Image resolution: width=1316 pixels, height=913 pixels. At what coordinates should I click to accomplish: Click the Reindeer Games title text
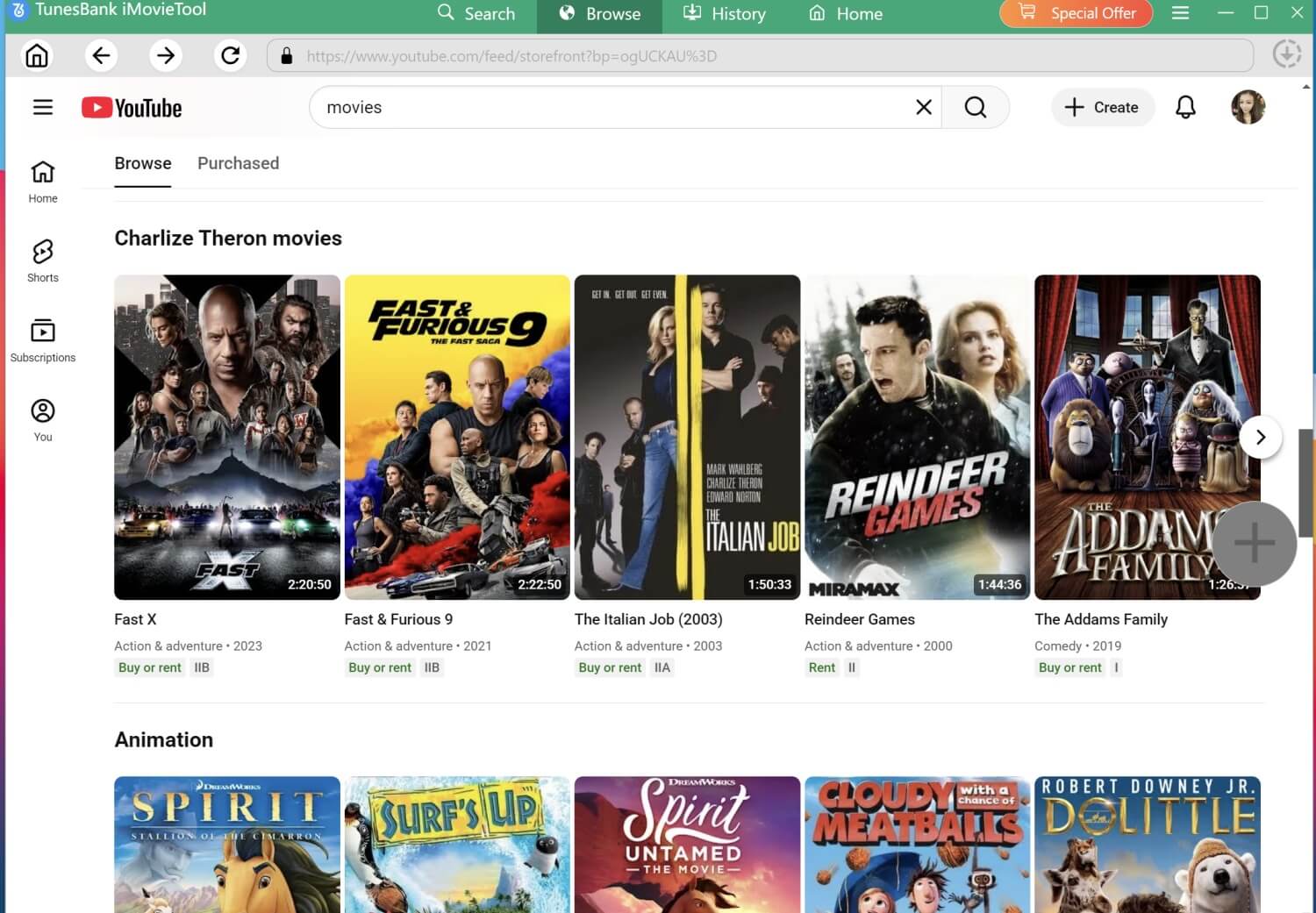[859, 619]
